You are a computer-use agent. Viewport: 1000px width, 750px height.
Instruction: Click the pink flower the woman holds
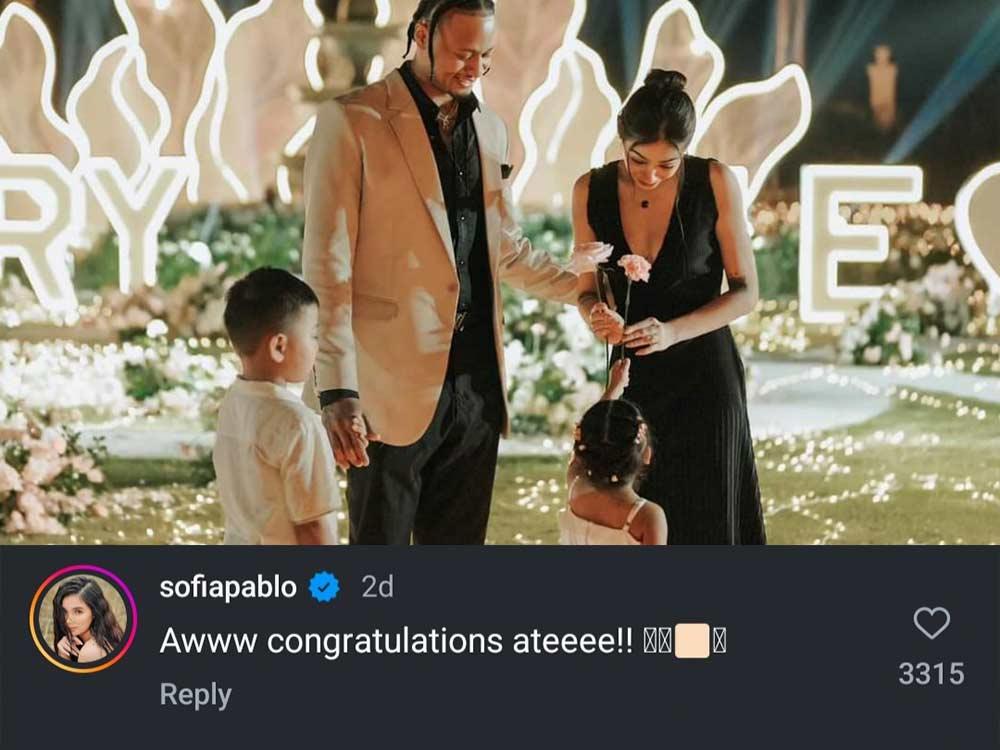[634, 267]
